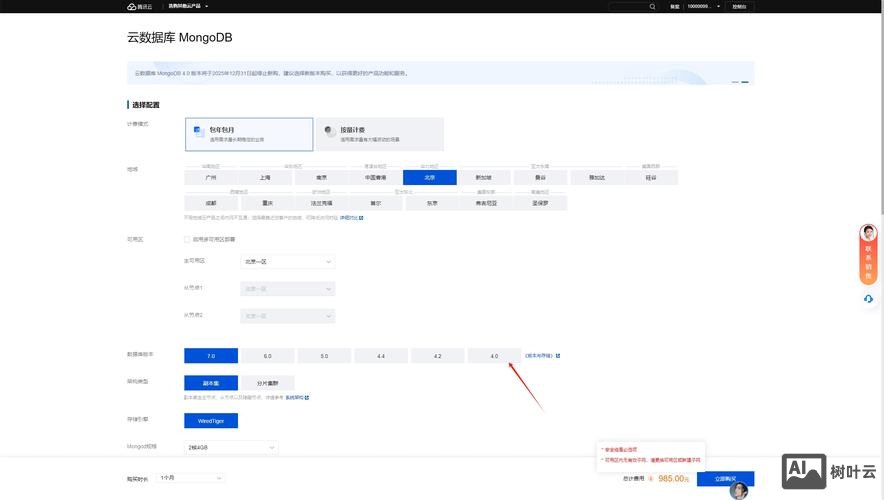Click the 选择配置 section heading
The image size is (884, 500).
click(x=145, y=105)
